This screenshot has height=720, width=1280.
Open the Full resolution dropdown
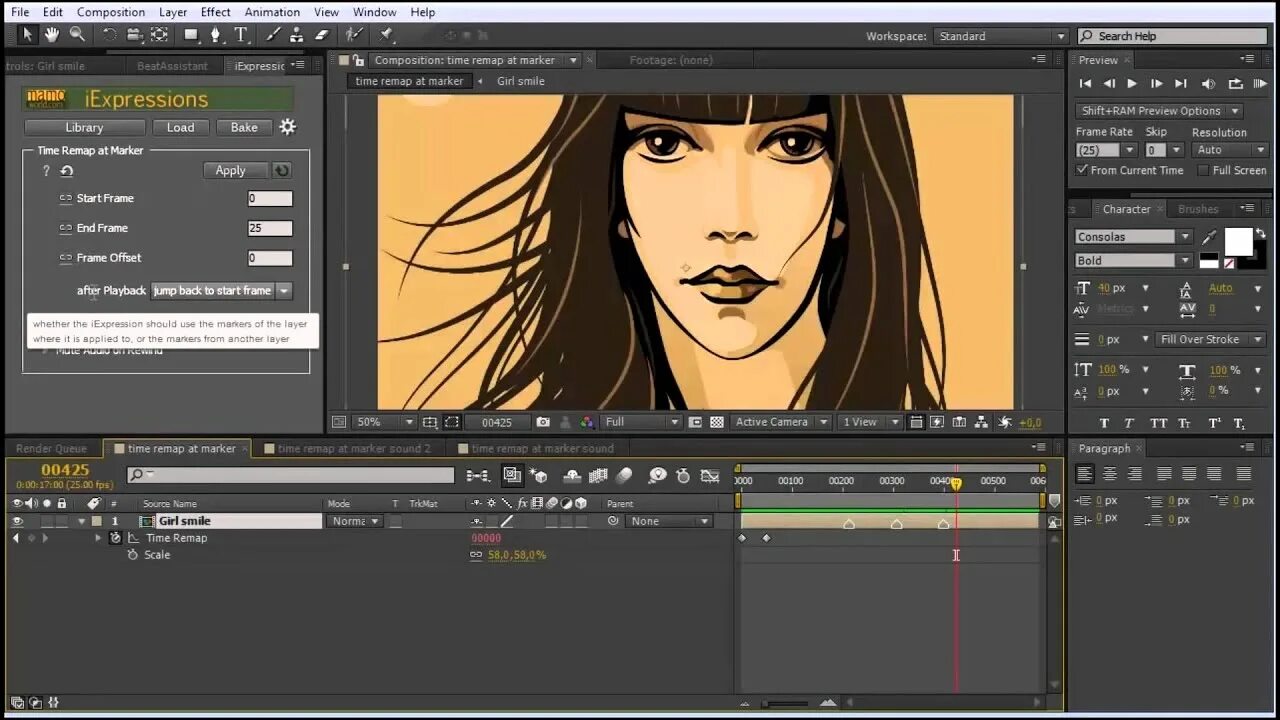[642, 422]
